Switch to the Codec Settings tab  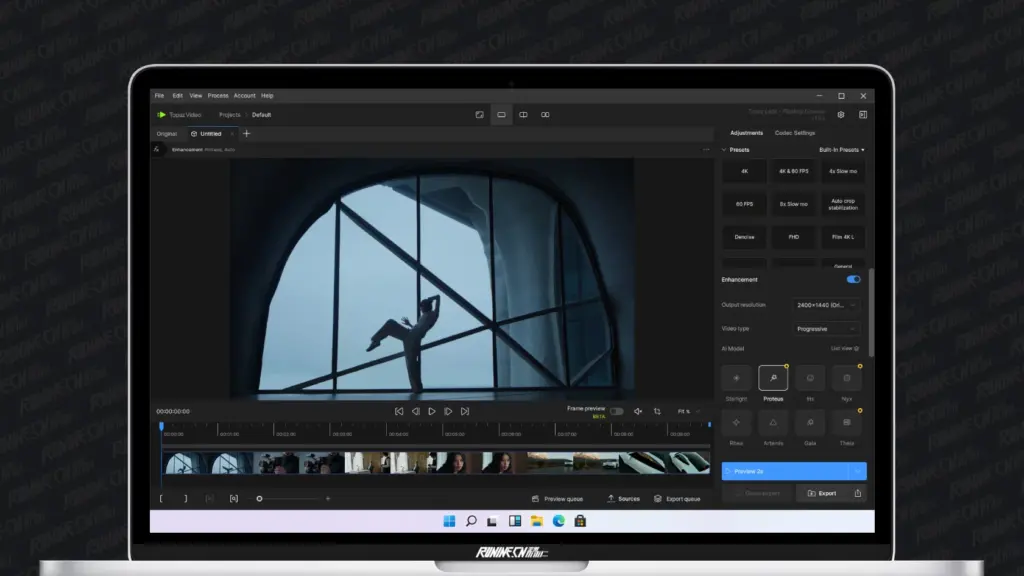point(796,133)
